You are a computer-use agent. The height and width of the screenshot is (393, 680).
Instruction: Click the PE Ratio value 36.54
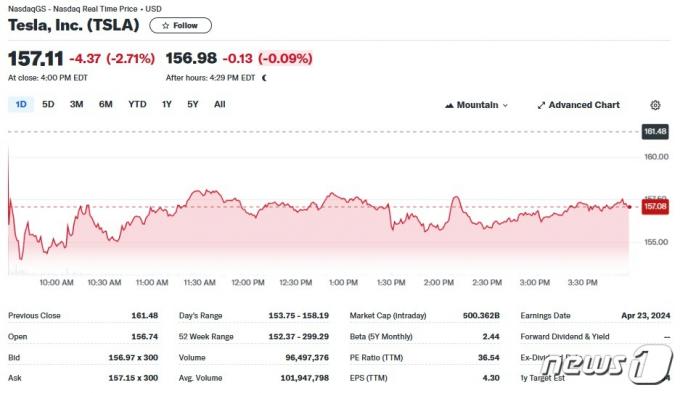click(488, 357)
